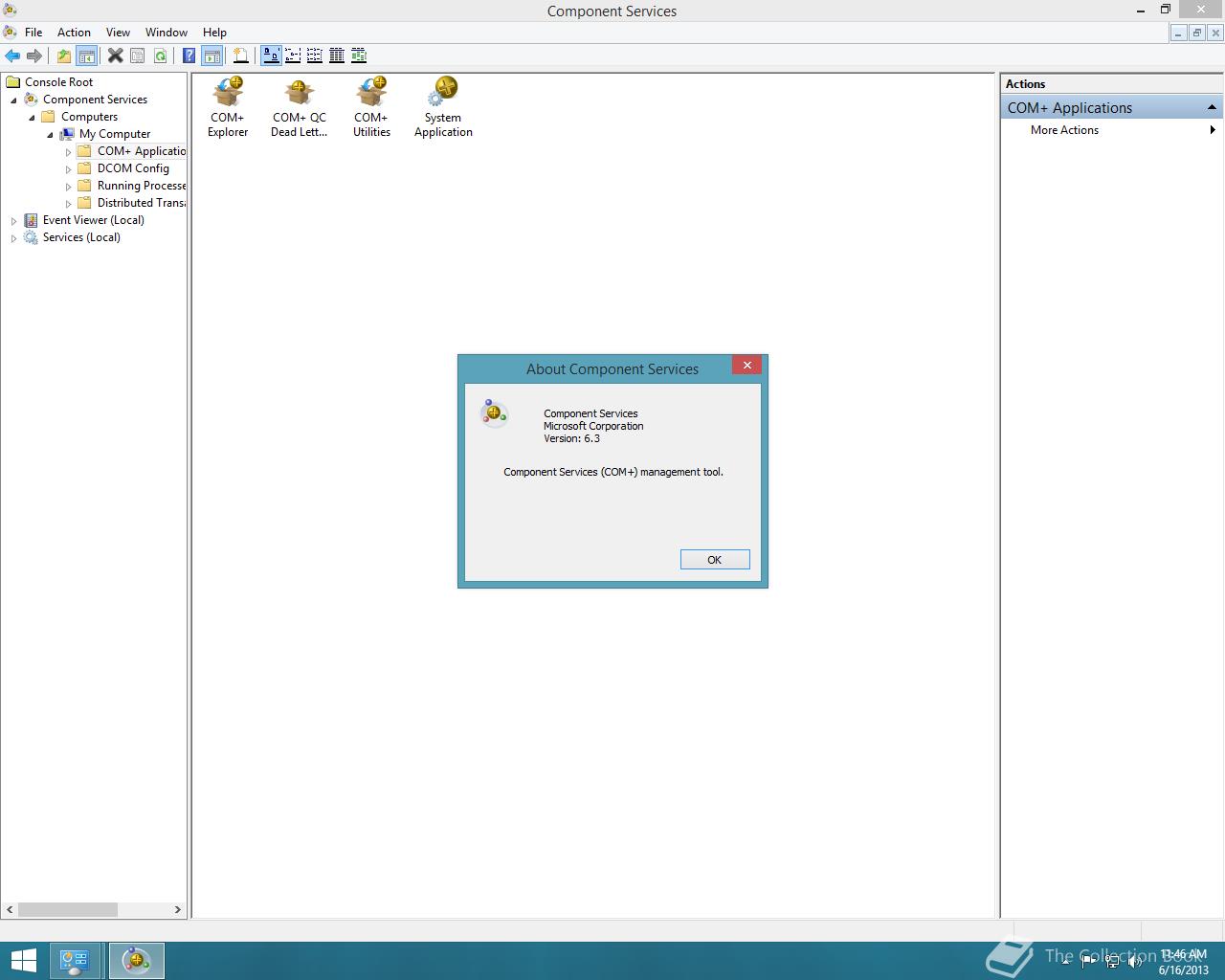The image size is (1225, 980).
Task: Expand the More Actions submenu arrow
Action: point(1213,130)
